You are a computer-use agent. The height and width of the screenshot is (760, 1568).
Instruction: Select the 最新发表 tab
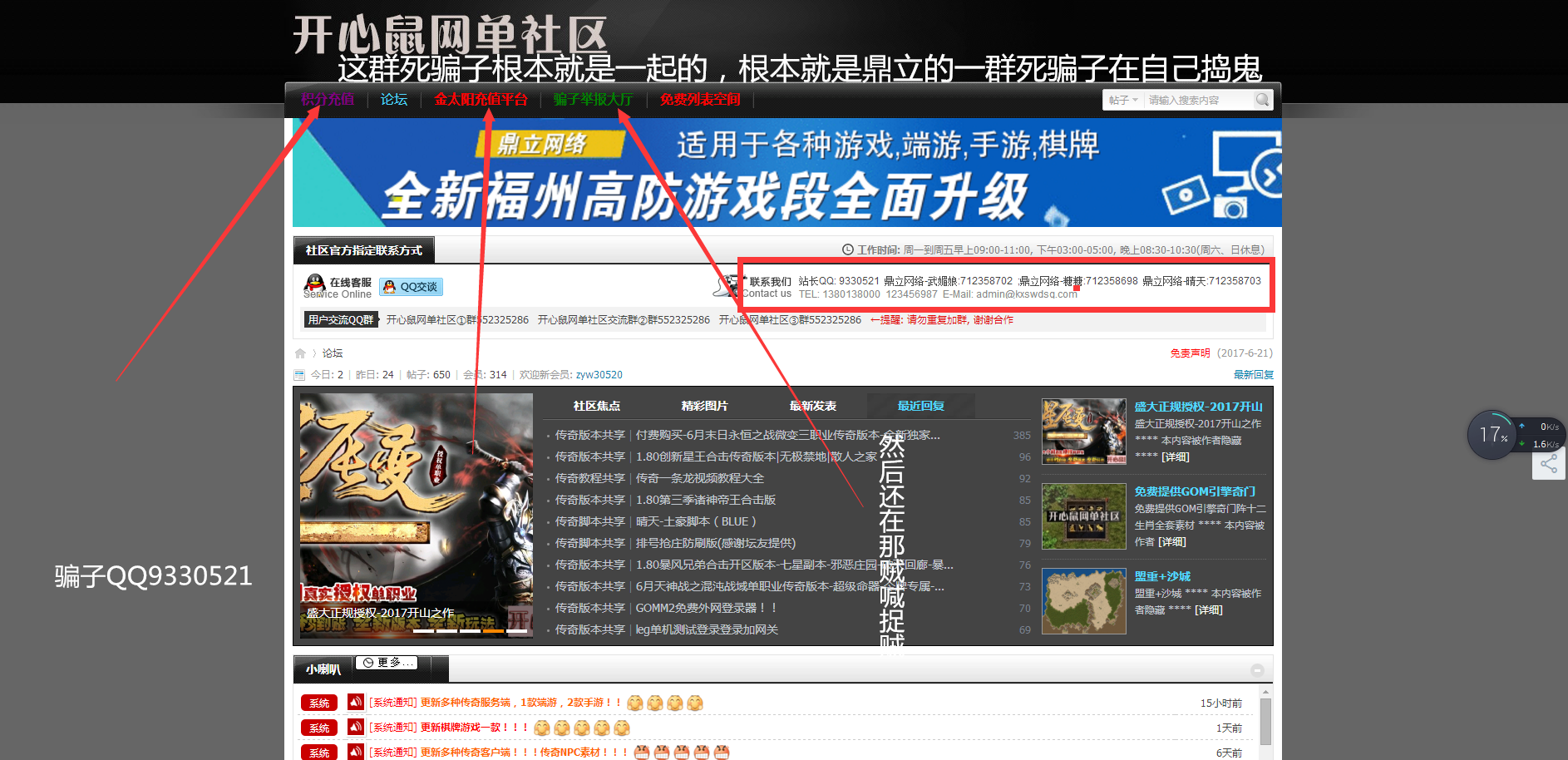tap(812, 406)
